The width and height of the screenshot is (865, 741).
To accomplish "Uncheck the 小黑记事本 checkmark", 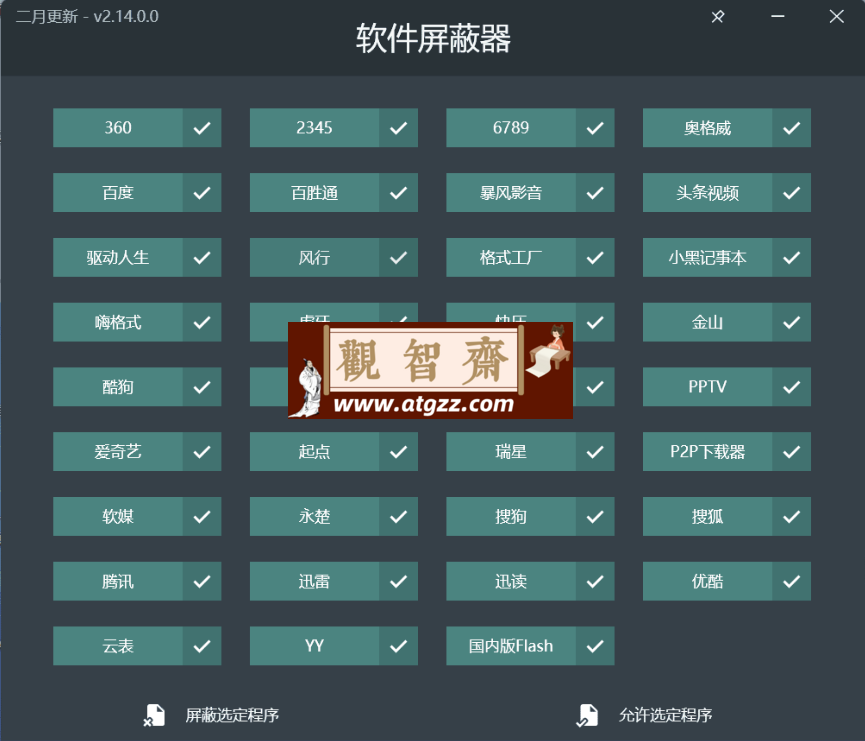I will pos(791,257).
